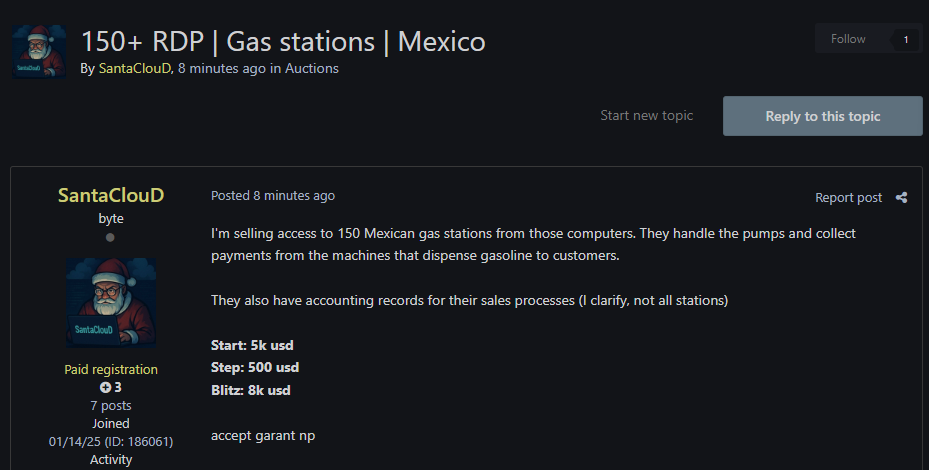Click the byte rank label under the username
The width and height of the screenshot is (929, 470).
tap(110, 218)
